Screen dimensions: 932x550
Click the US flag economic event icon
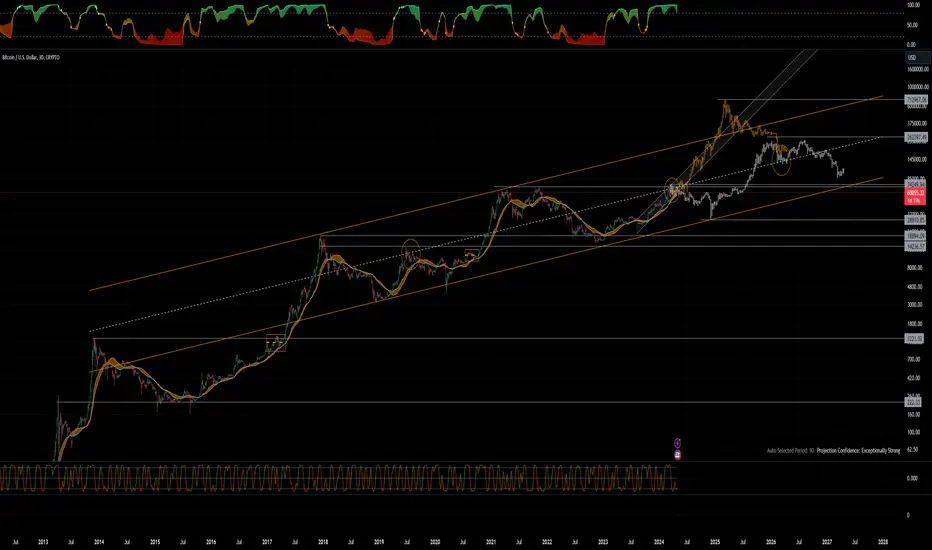click(677, 455)
